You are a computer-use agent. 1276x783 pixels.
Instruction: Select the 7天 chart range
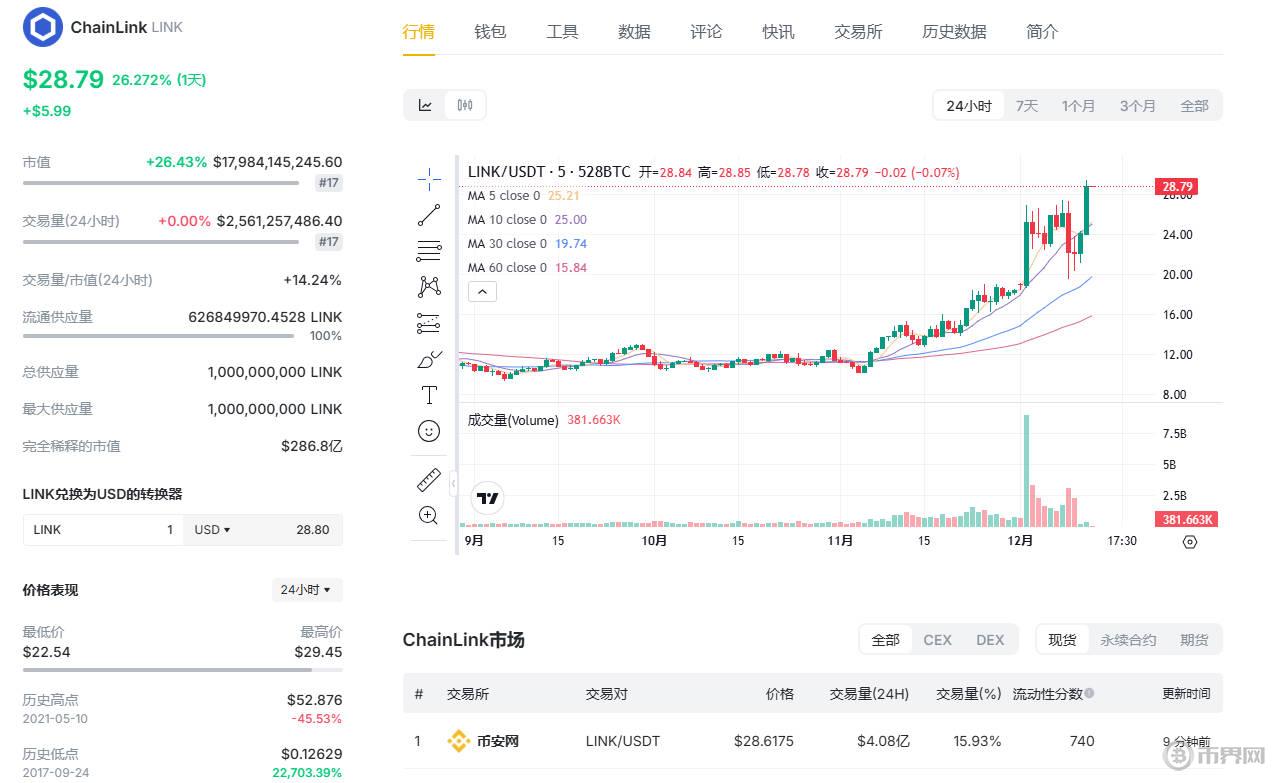(x=1027, y=106)
